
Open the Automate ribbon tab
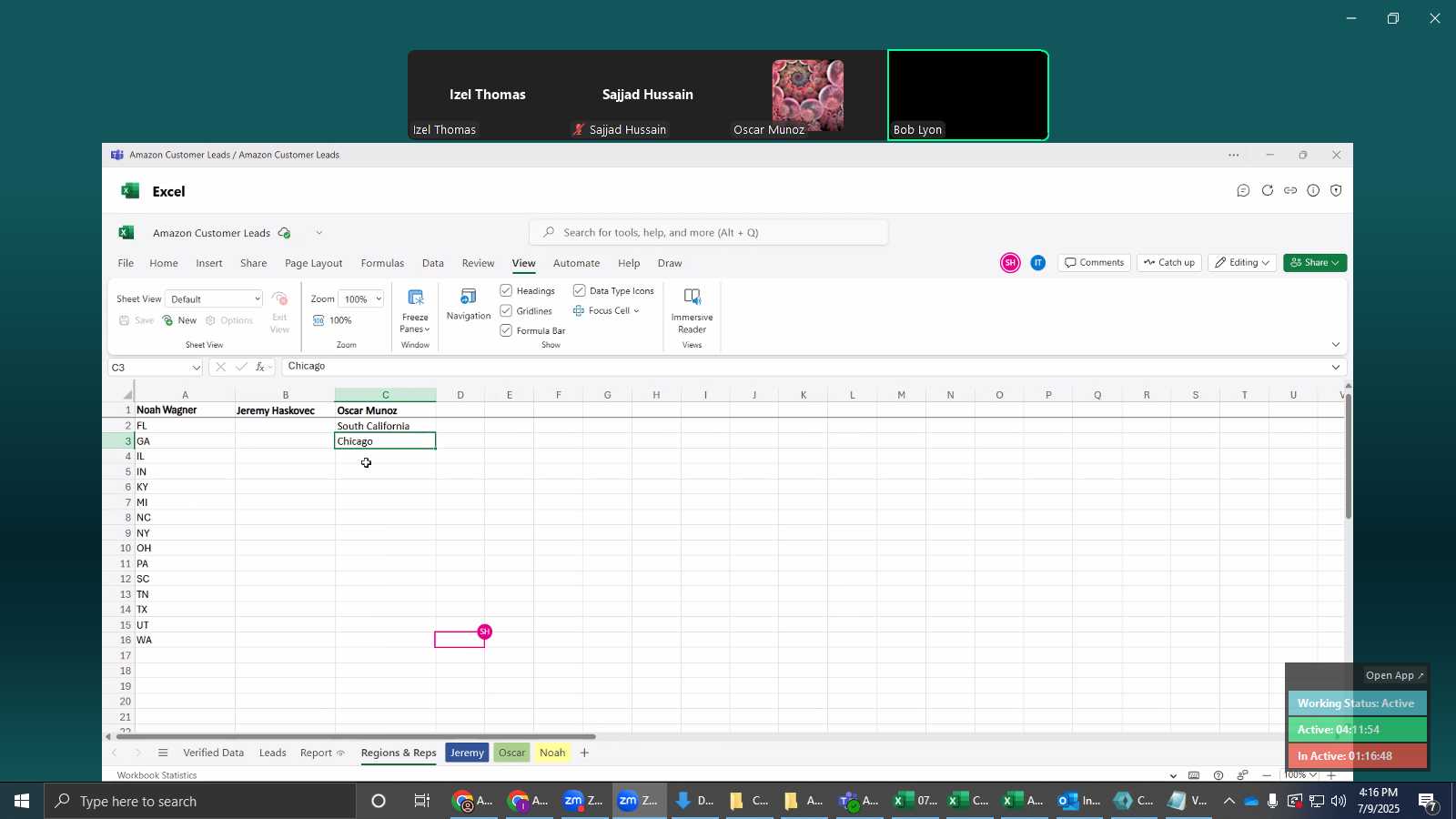pyautogui.click(x=577, y=263)
